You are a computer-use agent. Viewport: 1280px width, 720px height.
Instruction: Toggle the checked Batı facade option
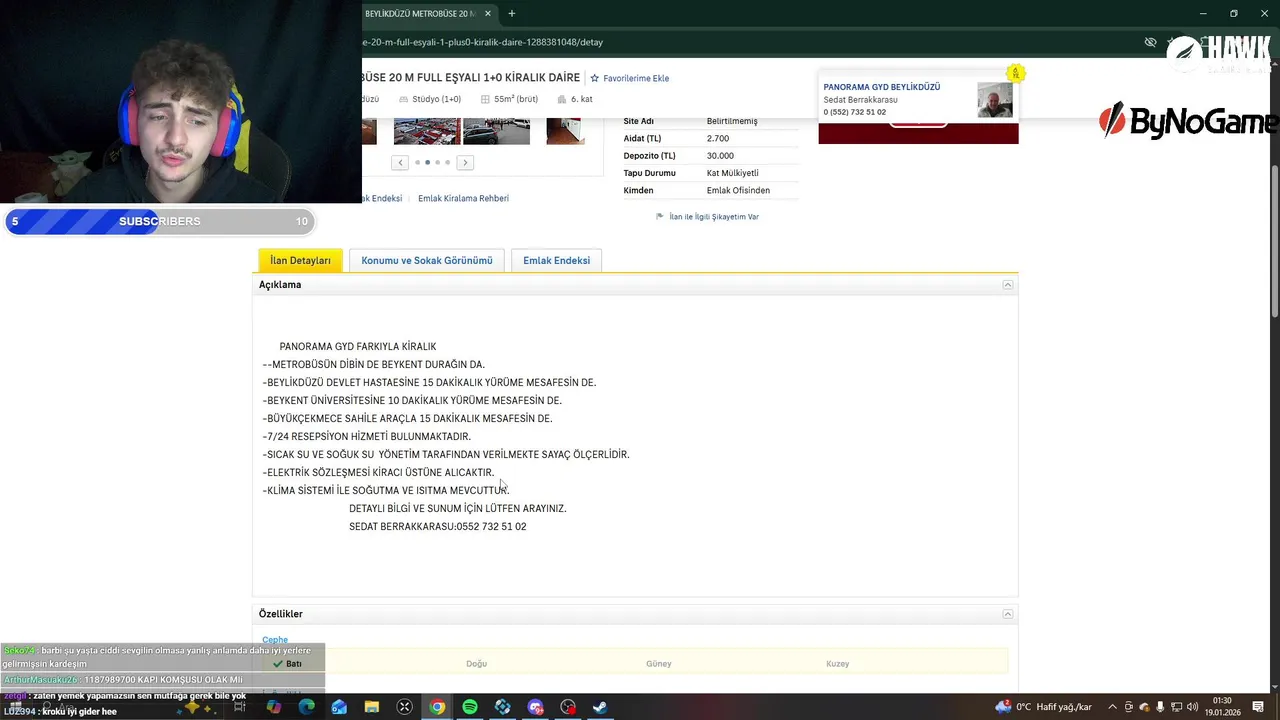(287, 664)
